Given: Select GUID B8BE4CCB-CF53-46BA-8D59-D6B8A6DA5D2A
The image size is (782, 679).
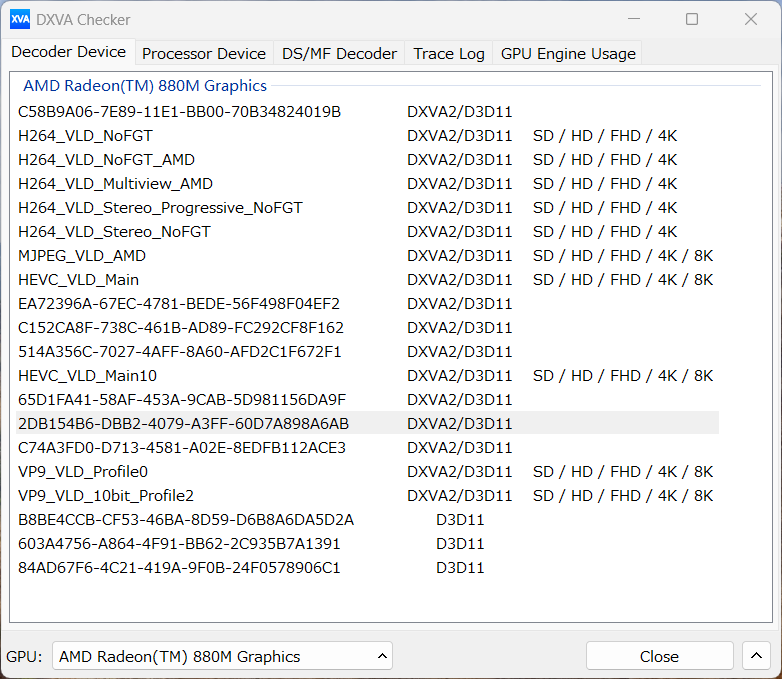Looking at the screenshot, I should 367,519.
